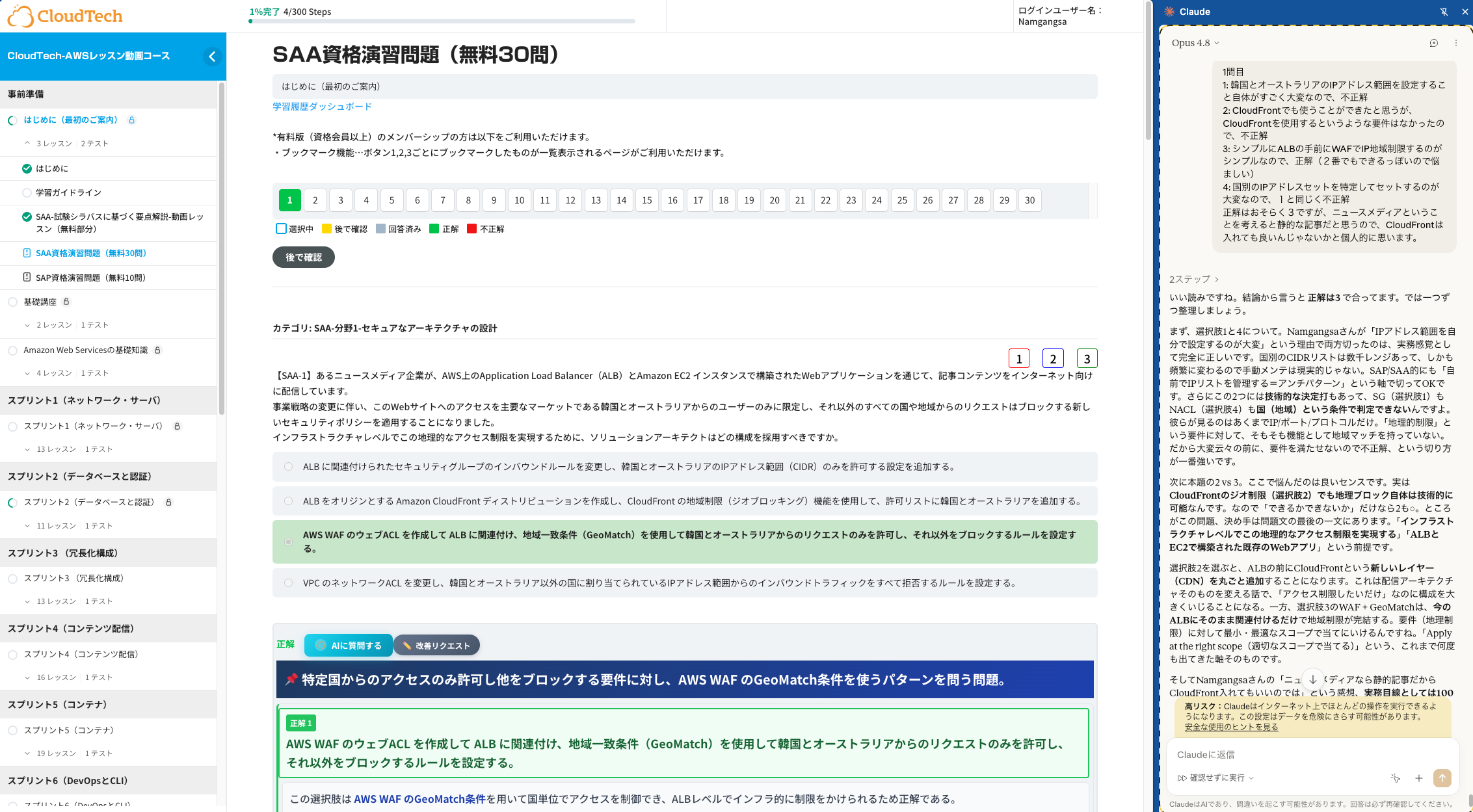The height and width of the screenshot is (812, 1473).
Task: Go to question 24
Action: (x=877, y=200)
